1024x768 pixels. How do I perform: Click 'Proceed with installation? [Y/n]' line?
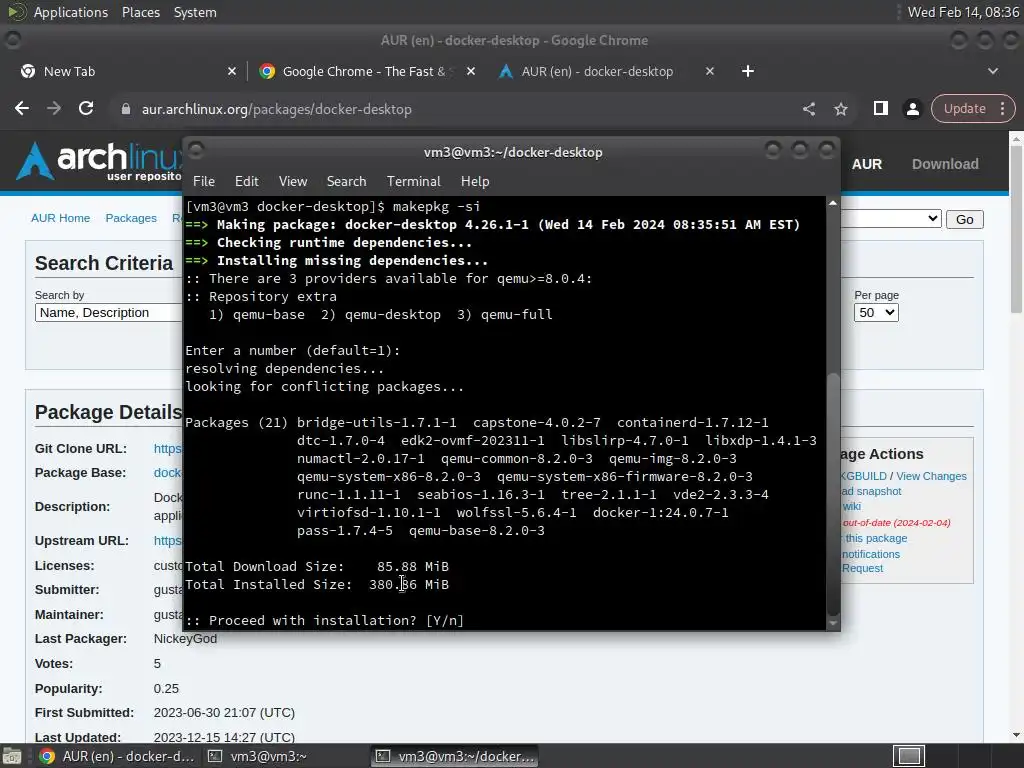[325, 620]
